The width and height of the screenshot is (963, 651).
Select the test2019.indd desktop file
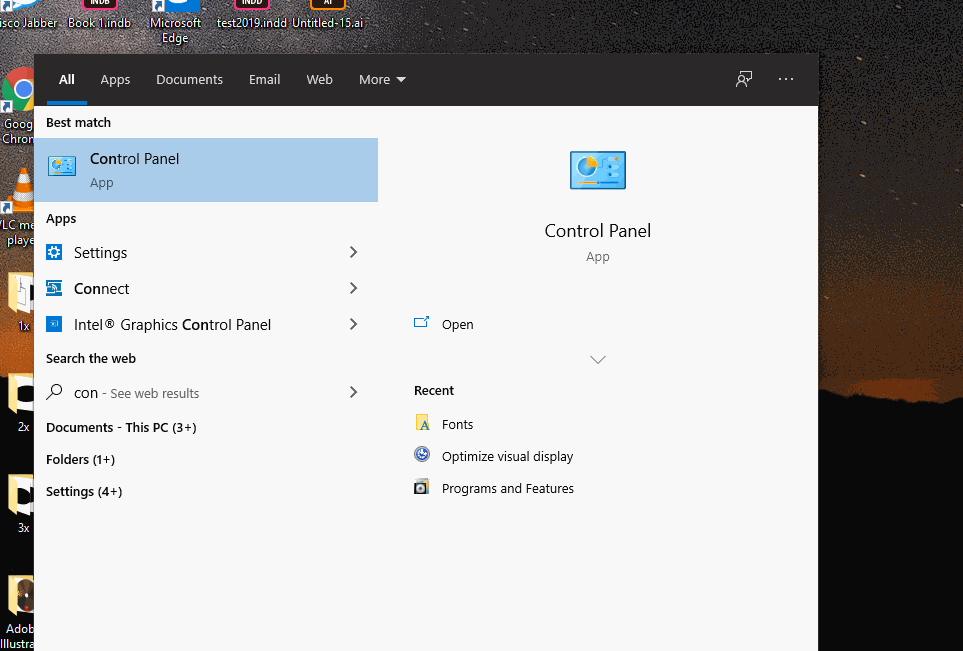[252, 16]
